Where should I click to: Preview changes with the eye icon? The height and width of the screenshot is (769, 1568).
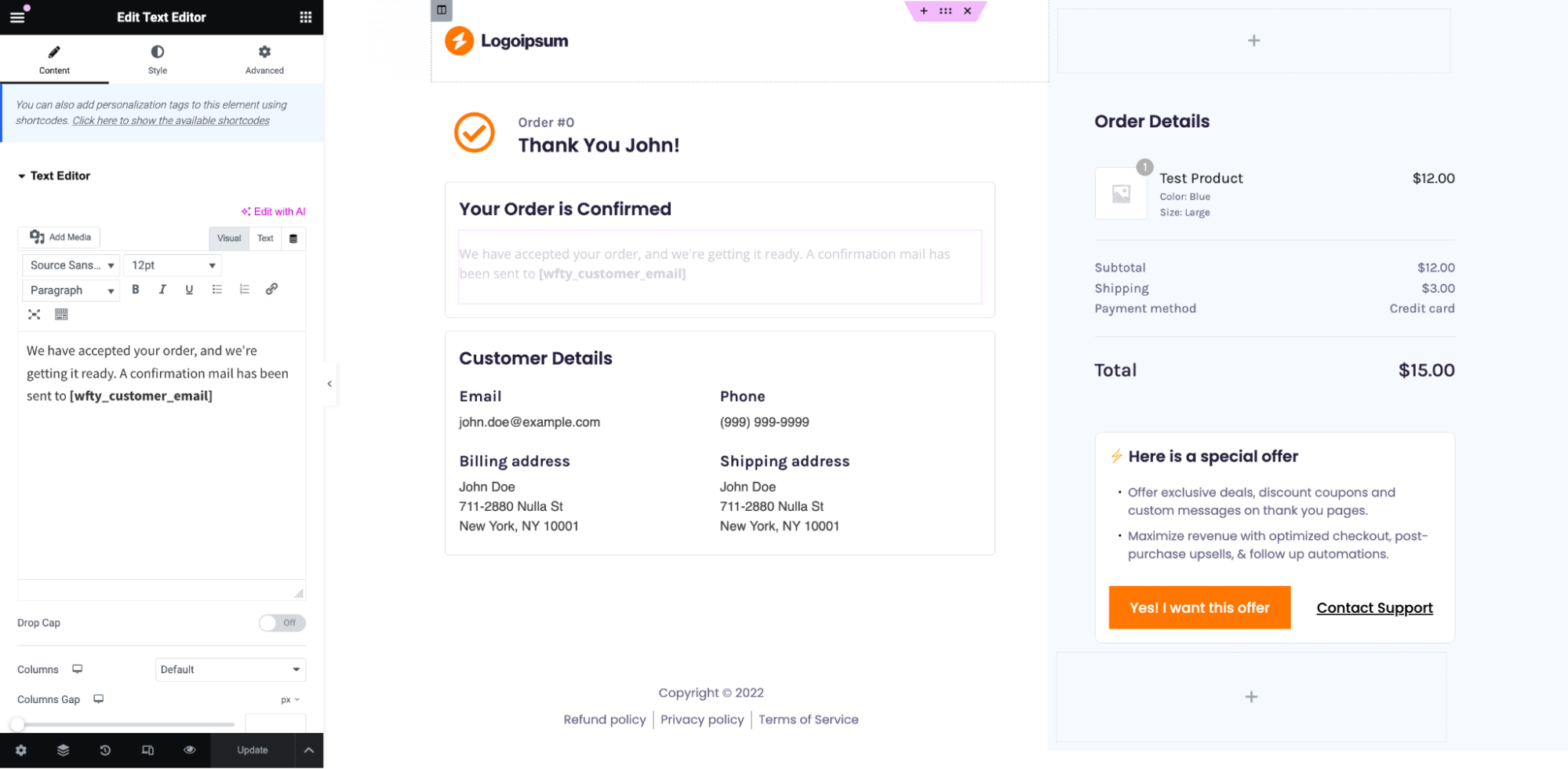(189, 750)
